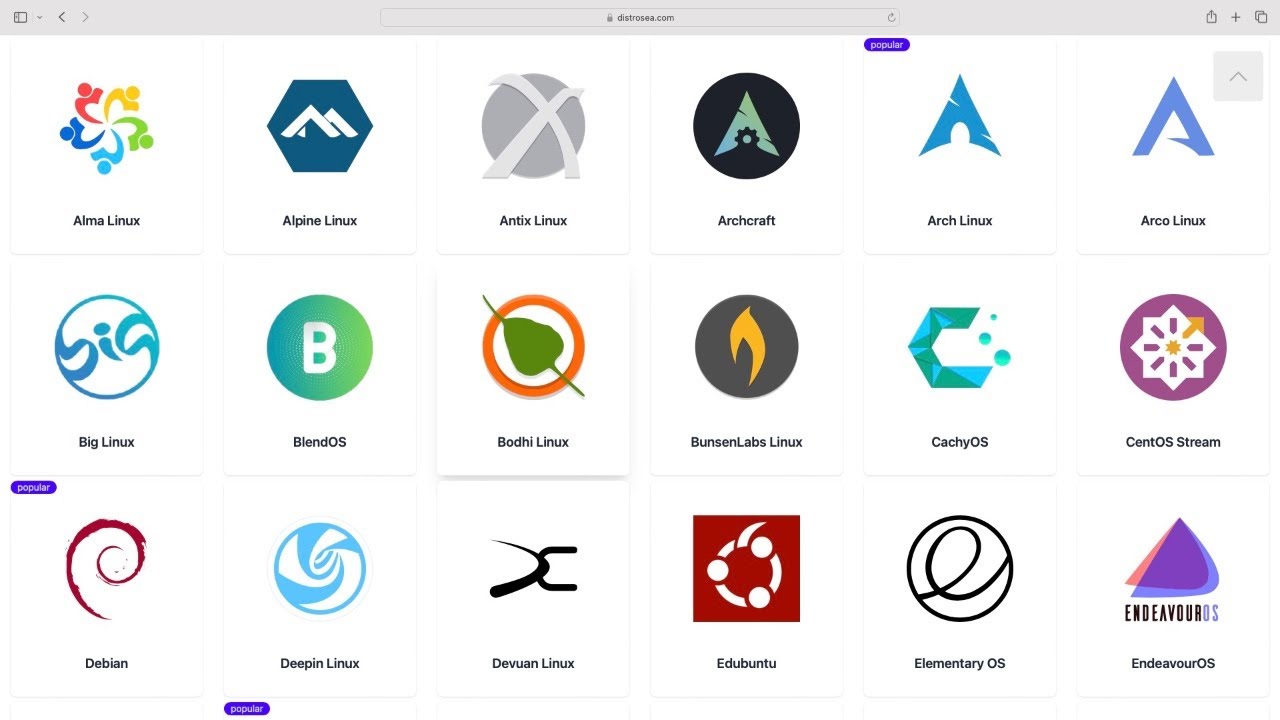Click the Edubuntu red square logo
This screenshot has height=720, width=1280.
[746, 568]
